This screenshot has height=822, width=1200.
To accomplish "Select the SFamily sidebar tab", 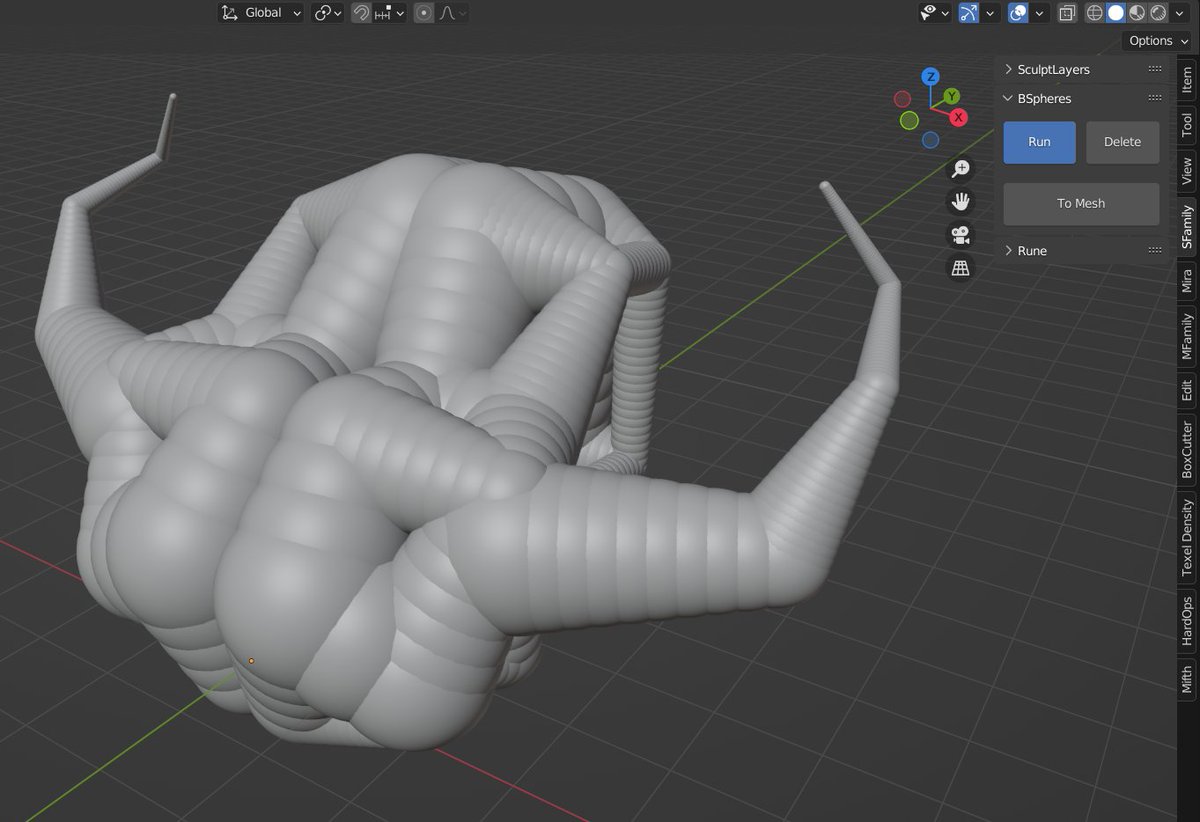I will pos(1186,227).
